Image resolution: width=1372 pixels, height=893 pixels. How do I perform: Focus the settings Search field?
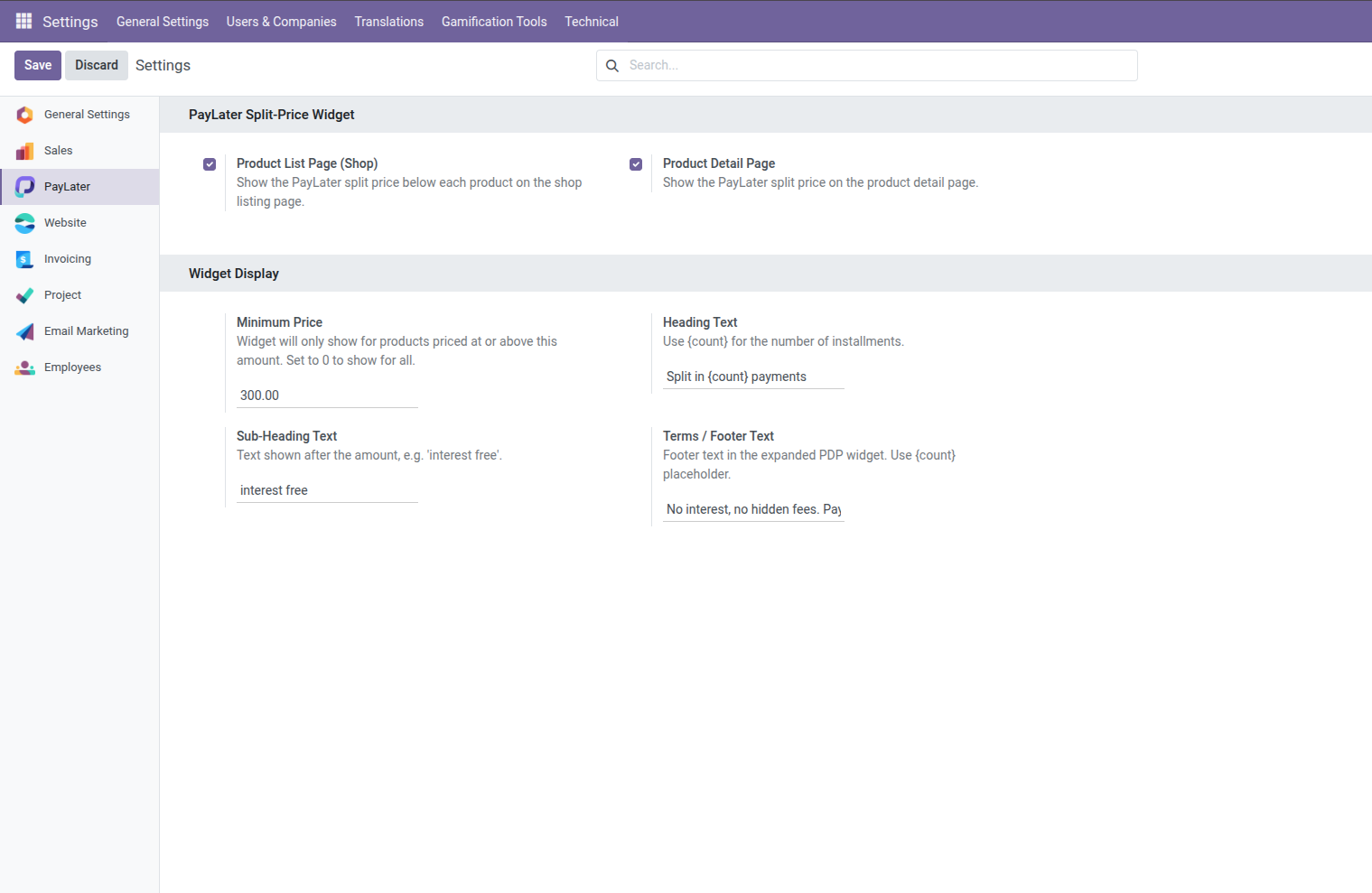(867, 66)
